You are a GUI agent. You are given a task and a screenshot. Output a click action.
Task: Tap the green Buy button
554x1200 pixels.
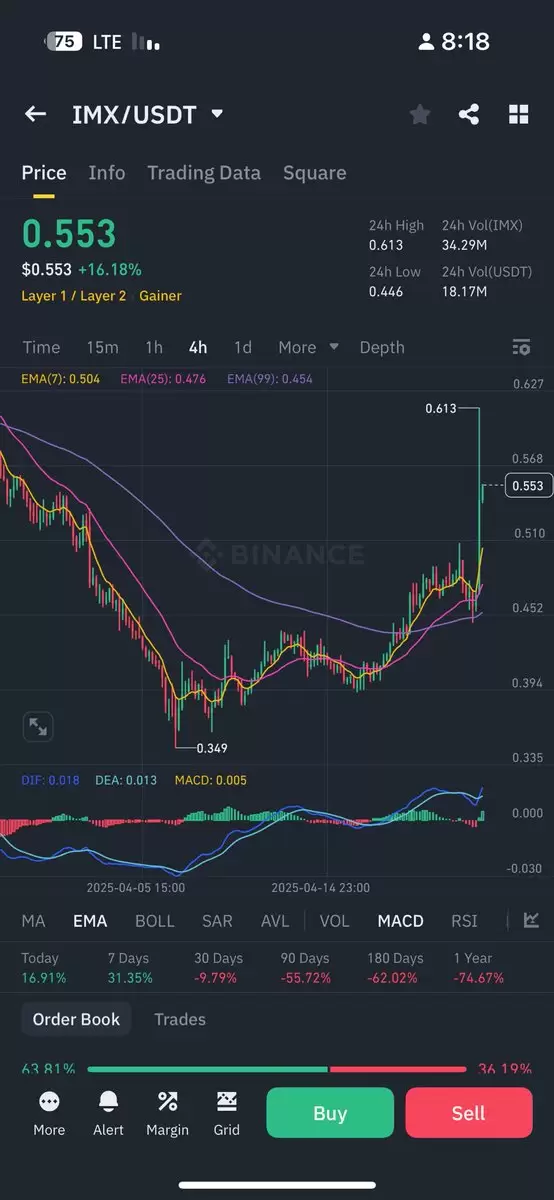click(x=330, y=1113)
